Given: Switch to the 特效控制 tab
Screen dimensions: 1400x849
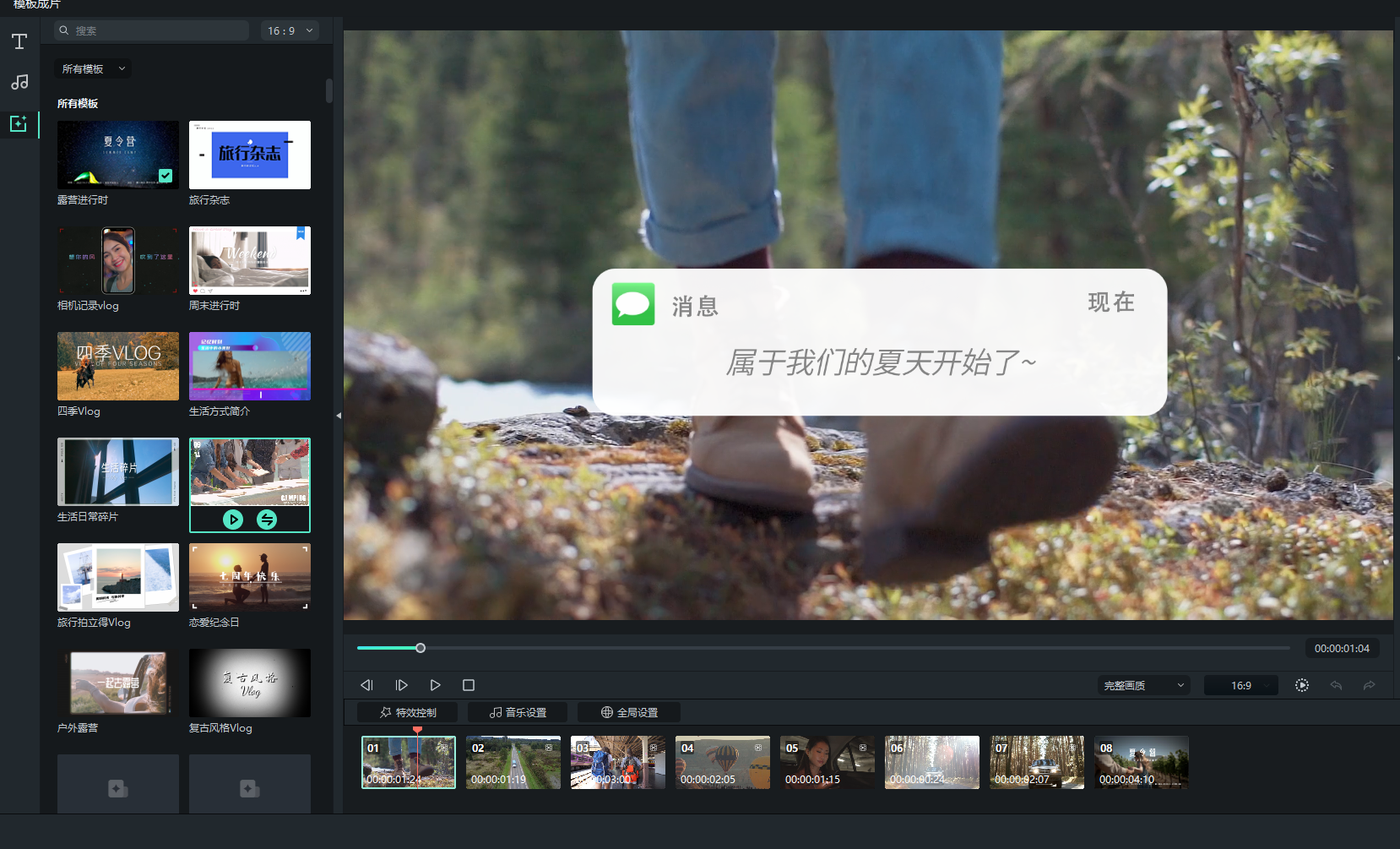Looking at the screenshot, I should (x=408, y=712).
